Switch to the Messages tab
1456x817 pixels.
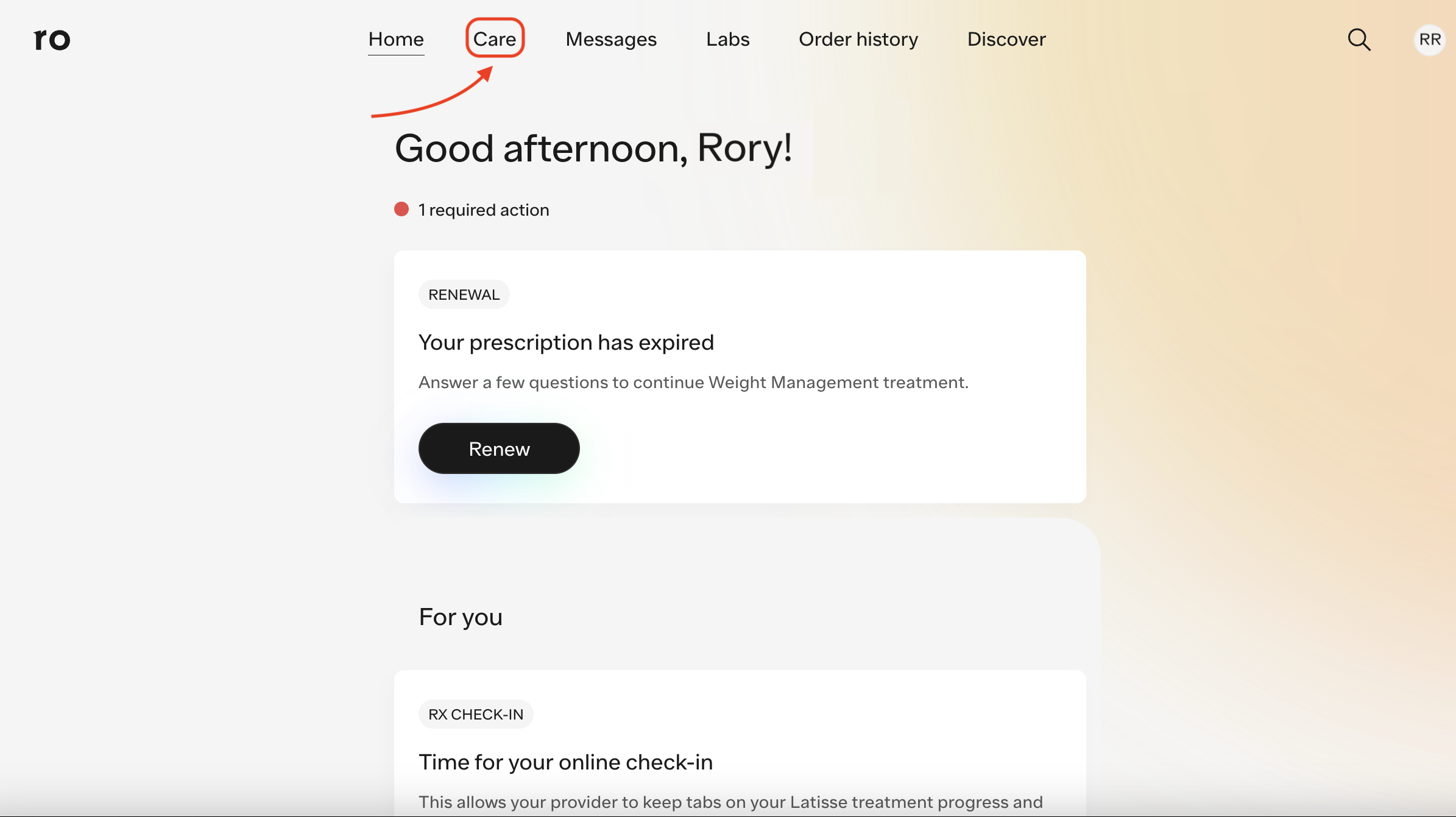[x=611, y=39]
